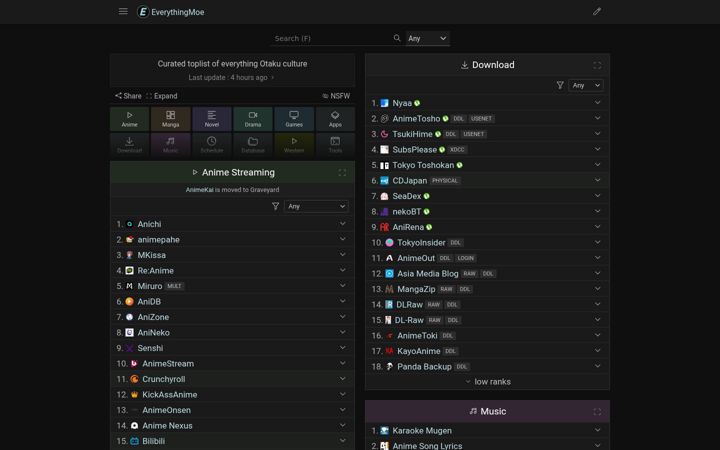Open the AniRena link
Screen dimensions: 720x450
click(x=408, y=227)
